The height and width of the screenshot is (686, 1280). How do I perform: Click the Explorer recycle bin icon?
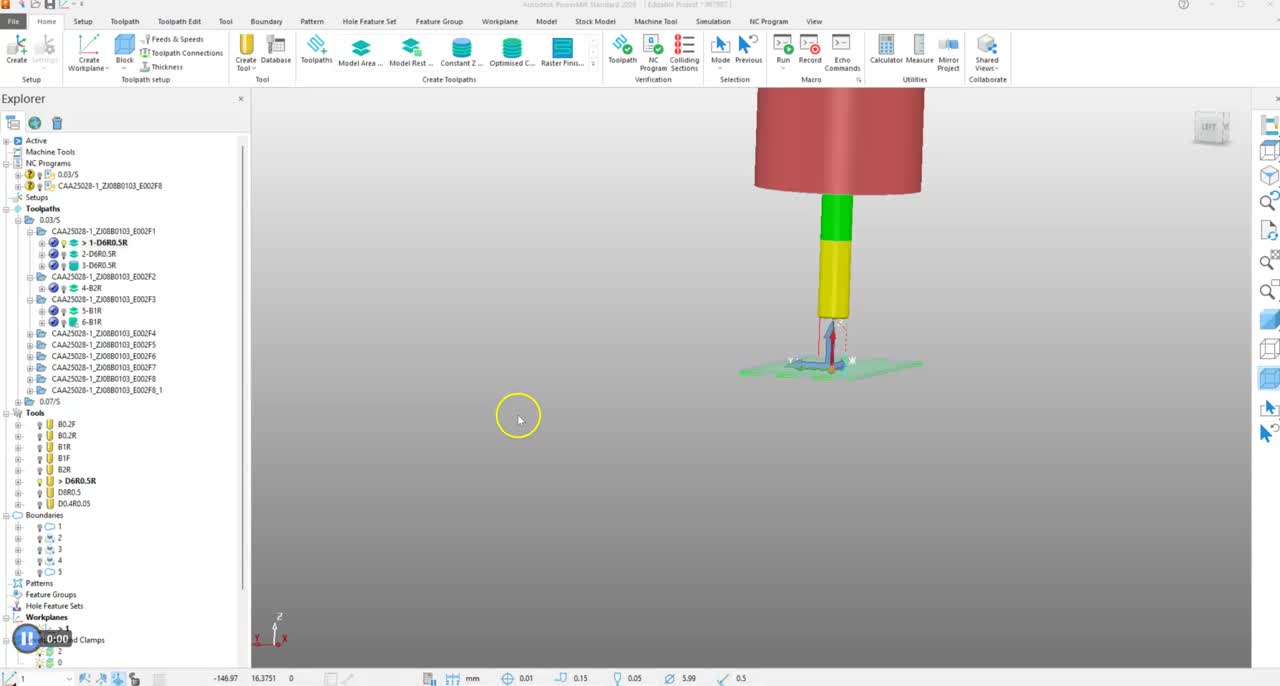click(x=57, y=123)
